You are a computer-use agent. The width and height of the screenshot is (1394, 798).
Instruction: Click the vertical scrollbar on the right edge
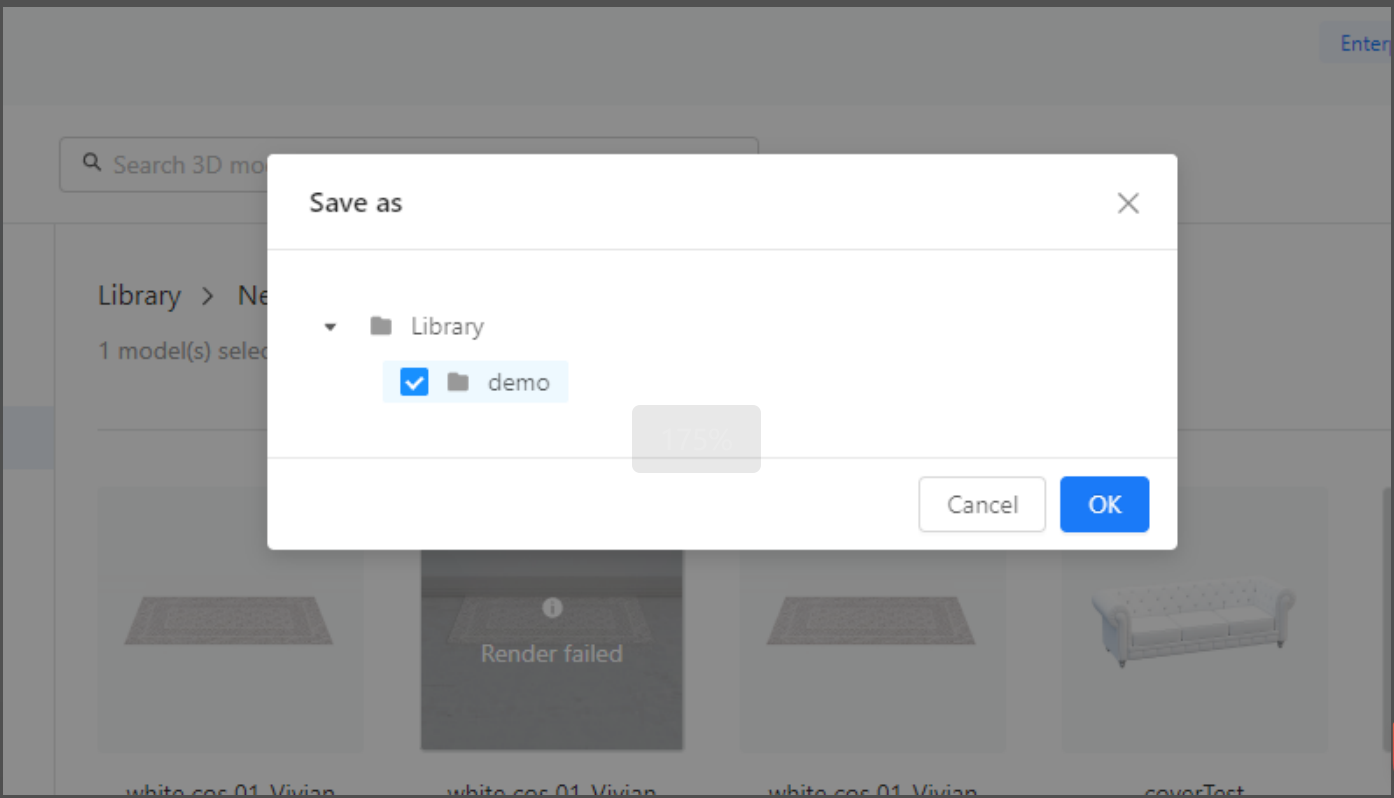(1387, 620)
